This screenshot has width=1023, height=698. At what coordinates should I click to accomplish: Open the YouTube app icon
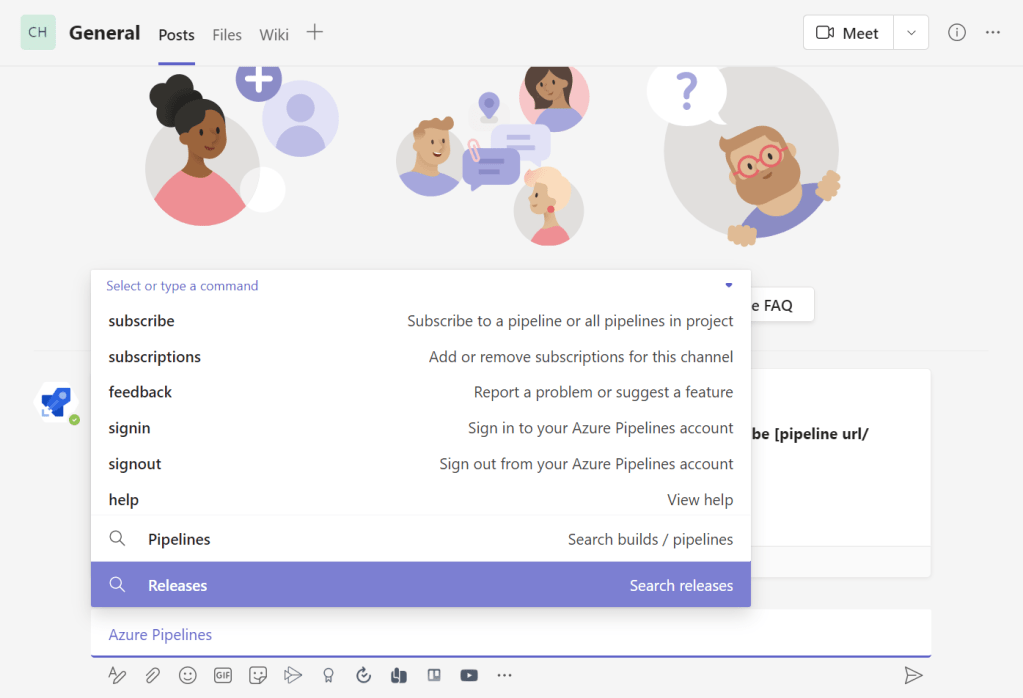coord(469,675)
